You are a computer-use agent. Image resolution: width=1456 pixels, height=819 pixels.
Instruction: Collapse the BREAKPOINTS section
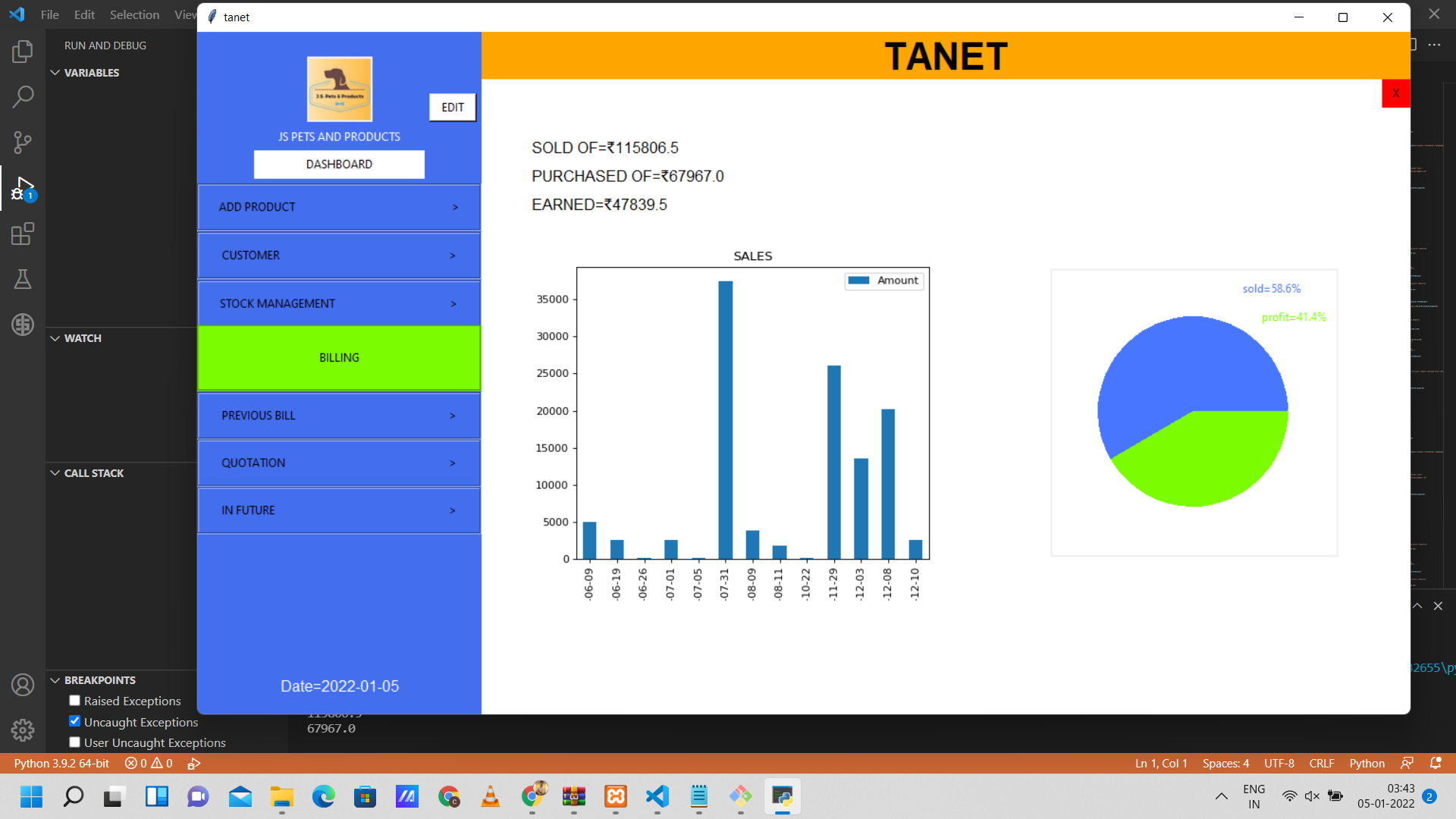coord(55,680)
